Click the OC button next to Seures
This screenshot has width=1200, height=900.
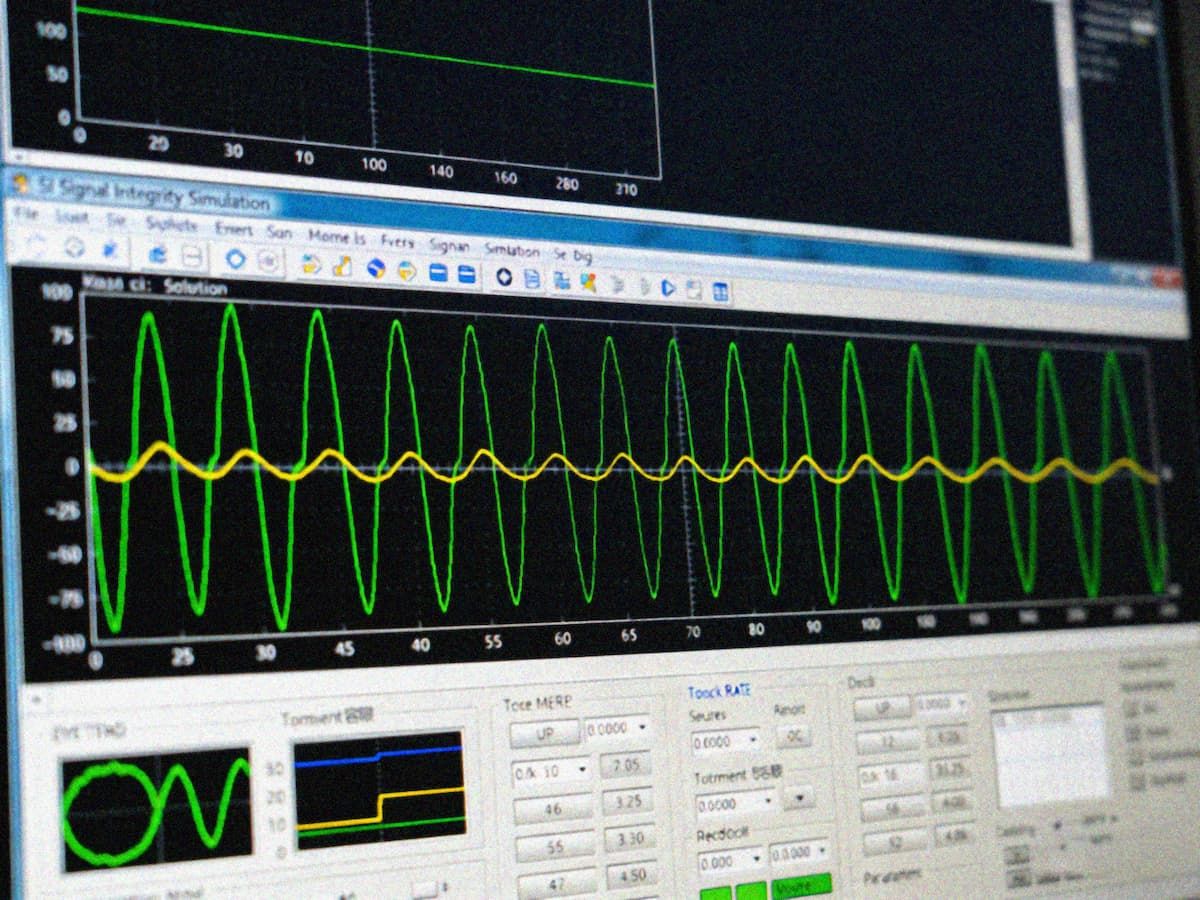click(795, 737)
